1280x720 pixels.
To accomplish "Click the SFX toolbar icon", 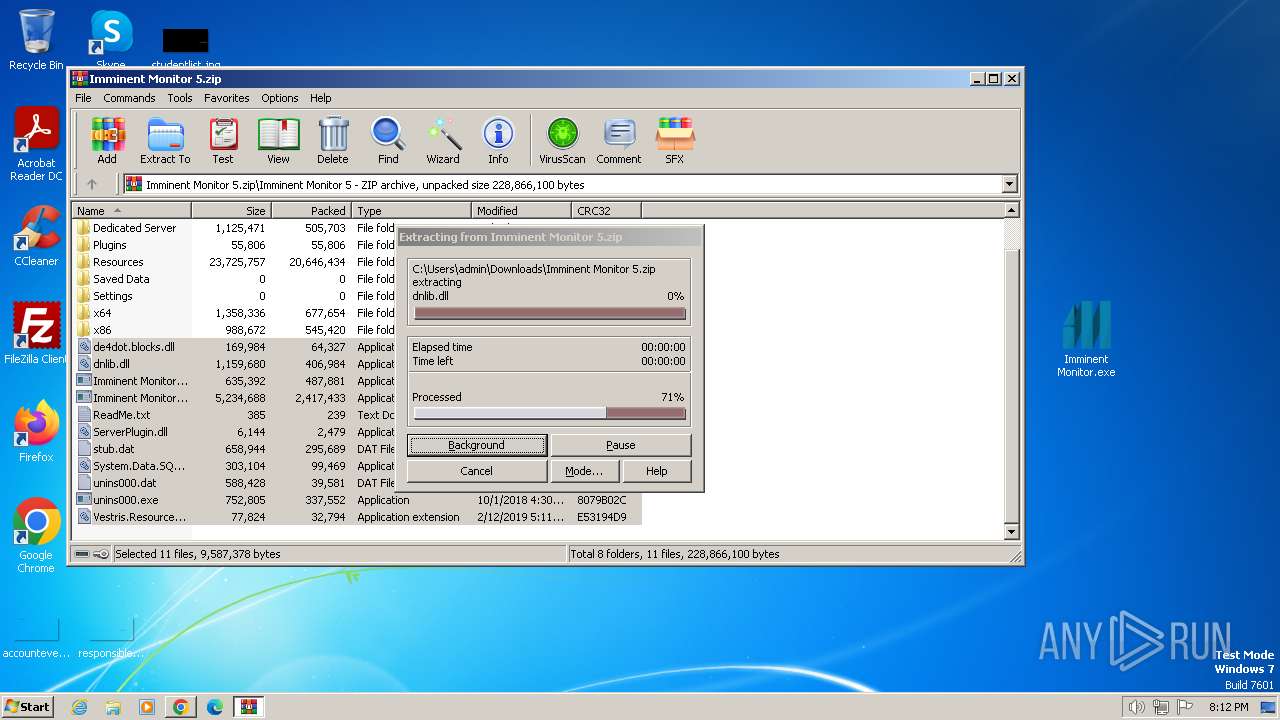I will point(675,141).
